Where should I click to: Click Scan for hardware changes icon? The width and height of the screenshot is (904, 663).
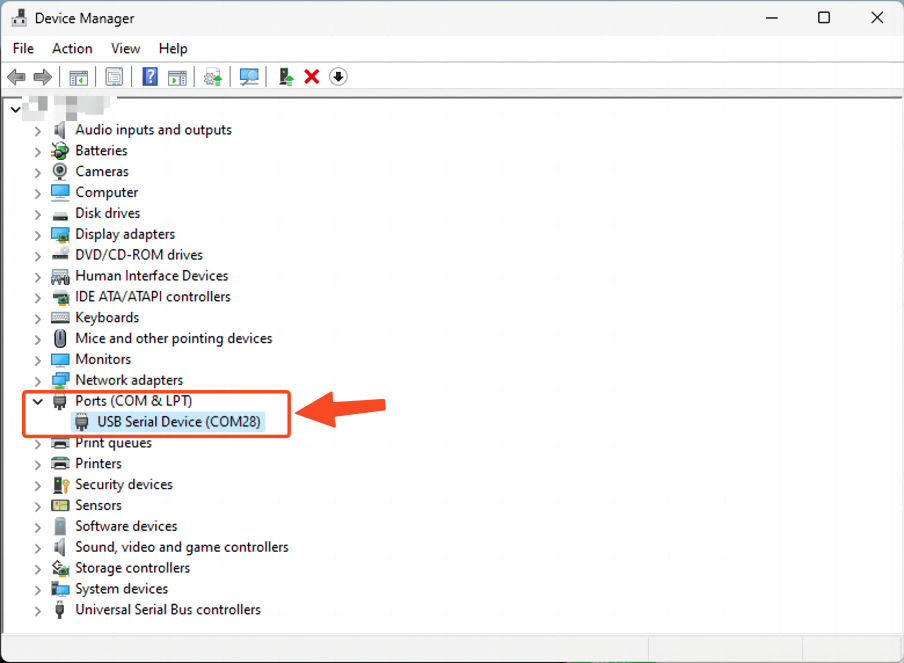coord(249,77)
